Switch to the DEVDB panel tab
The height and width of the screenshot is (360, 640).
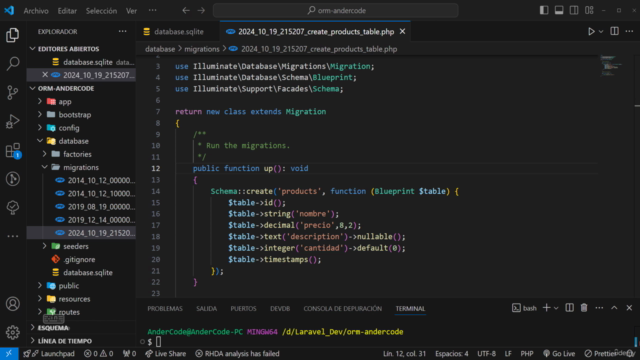pos(280,309)
